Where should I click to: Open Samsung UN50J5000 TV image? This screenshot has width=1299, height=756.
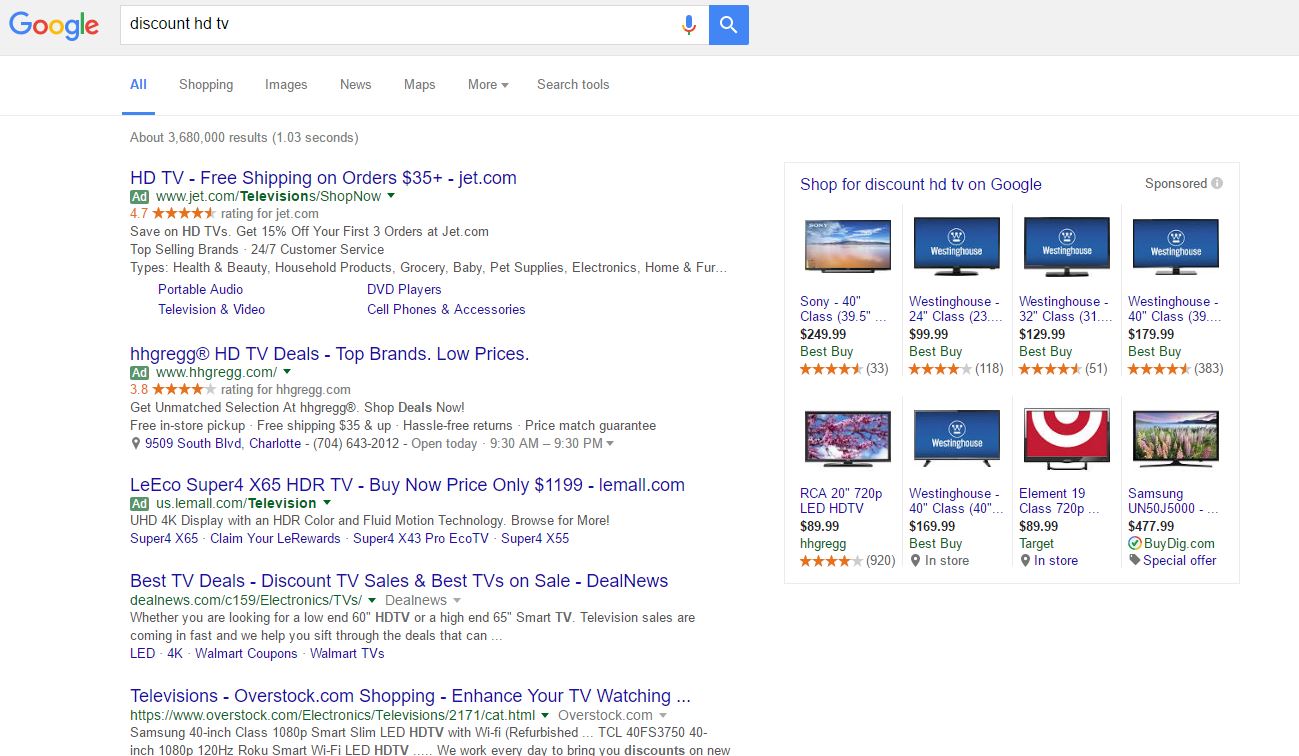1175,438
